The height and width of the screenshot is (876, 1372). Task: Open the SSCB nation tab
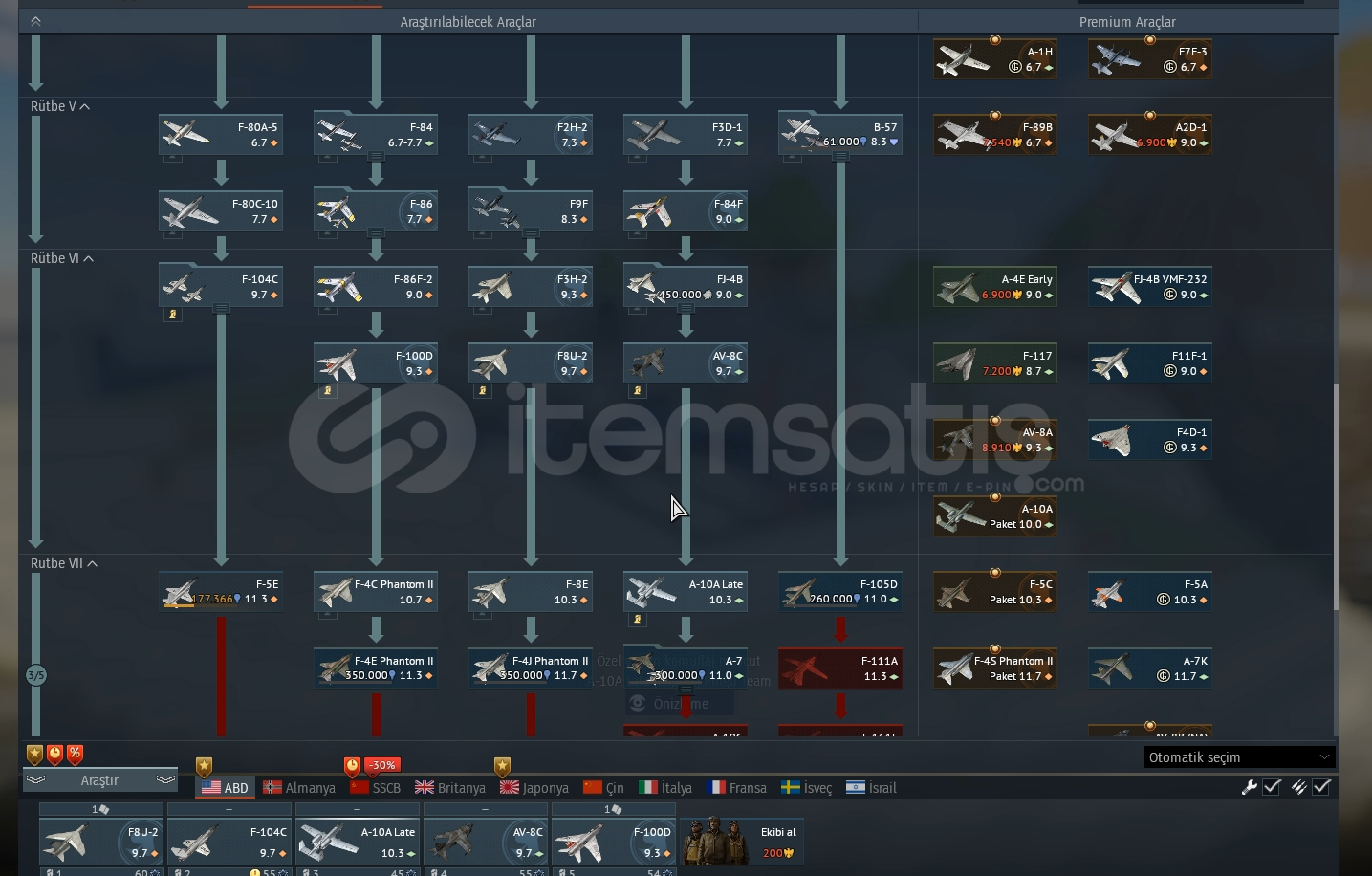[x=376, y=788]
